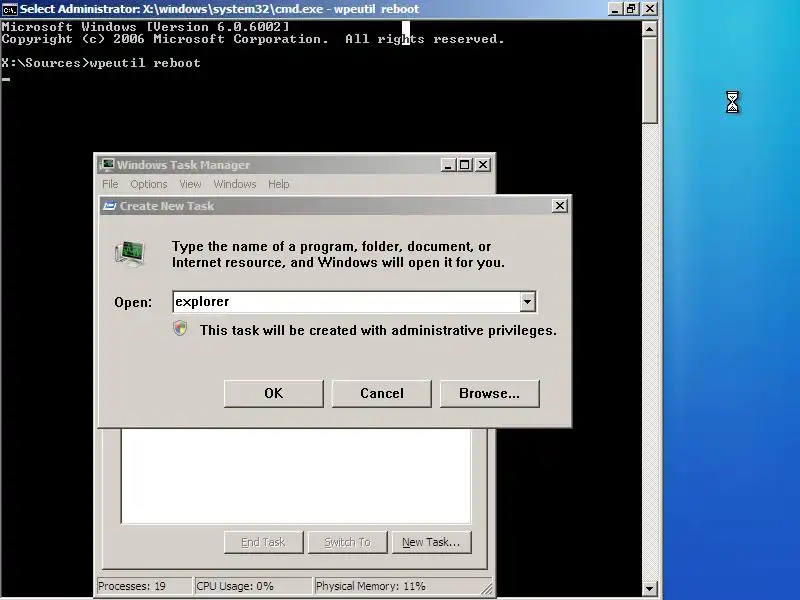Open the Options menu in Task Manager
The width and height of the screenshot is (800, 600).
click(148, 184)
